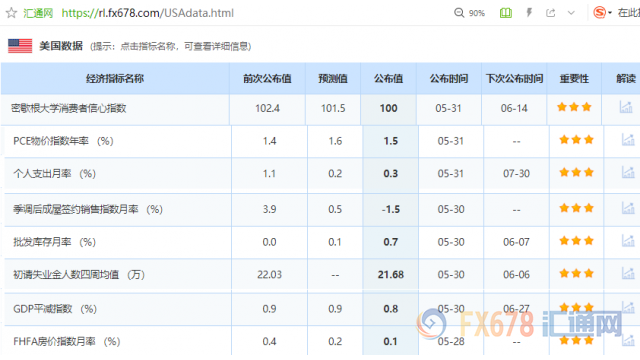This screenshot has height=360, width=640.
Task: Open the reading mode book icon
Action: (506, 13)
